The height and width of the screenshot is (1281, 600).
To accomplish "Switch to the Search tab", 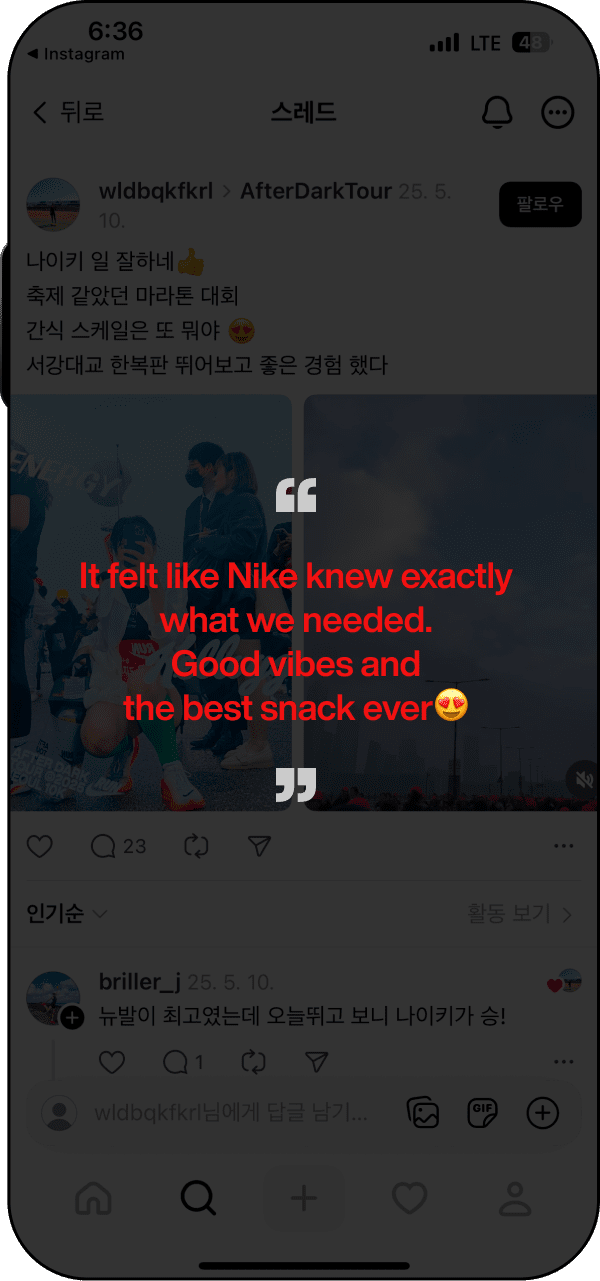I will (x=198, y=1197).
